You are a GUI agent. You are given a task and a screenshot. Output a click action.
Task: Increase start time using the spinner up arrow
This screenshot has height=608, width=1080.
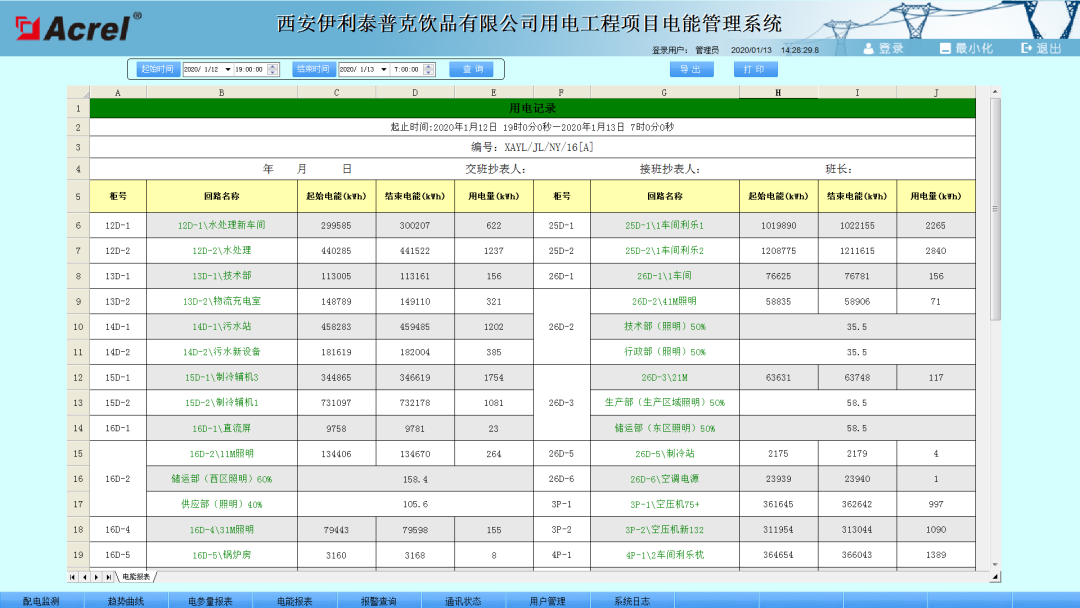point(273,66)
